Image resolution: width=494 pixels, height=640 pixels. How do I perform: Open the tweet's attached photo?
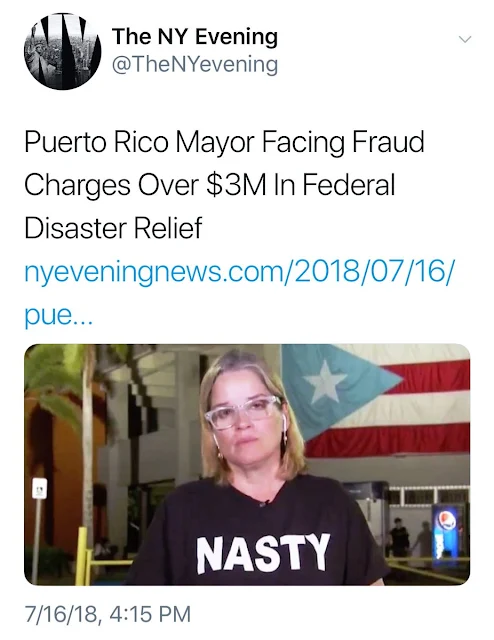pyautogui.click(x=247, y=464)
